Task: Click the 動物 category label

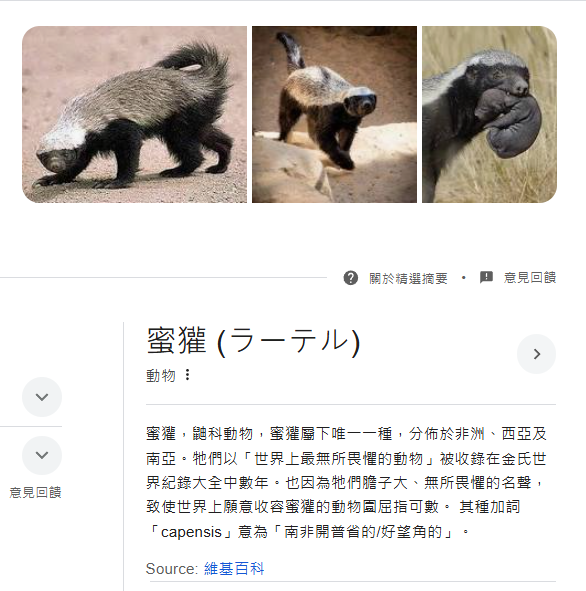Action: click(161, 375)
